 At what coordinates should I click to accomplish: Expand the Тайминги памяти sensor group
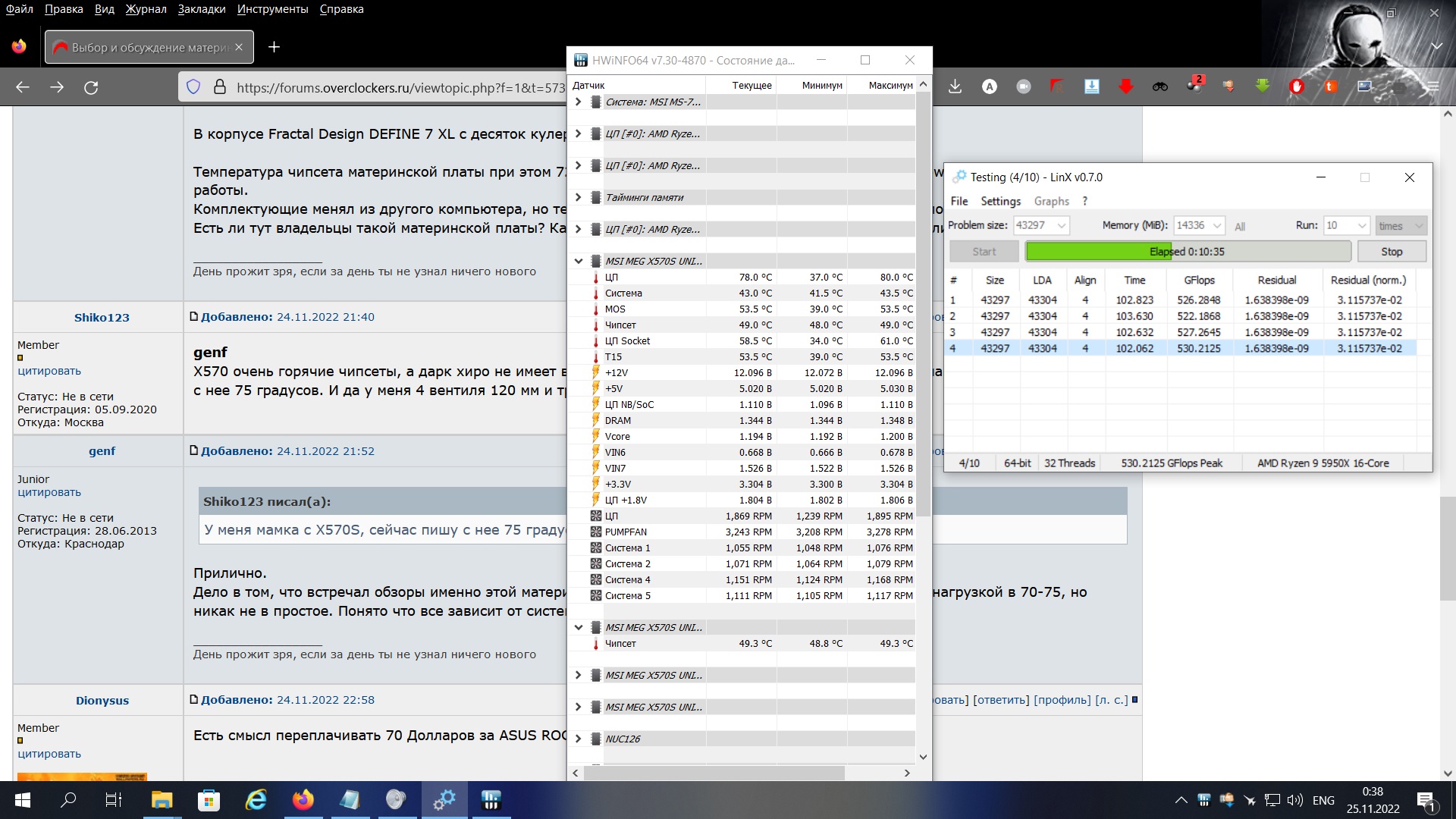(579, 197)
